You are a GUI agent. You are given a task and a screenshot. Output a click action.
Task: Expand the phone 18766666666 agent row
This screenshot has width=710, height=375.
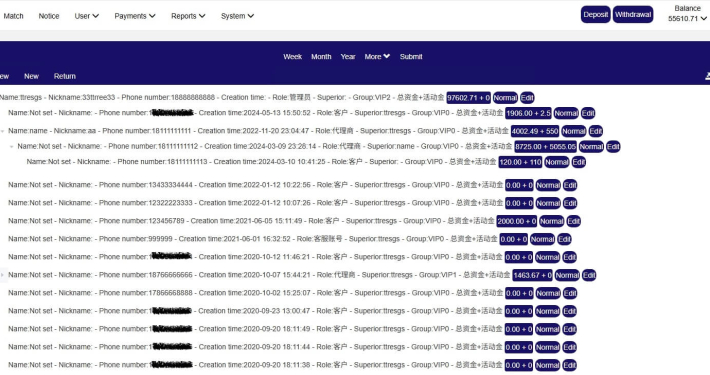(x=3, y=275)
